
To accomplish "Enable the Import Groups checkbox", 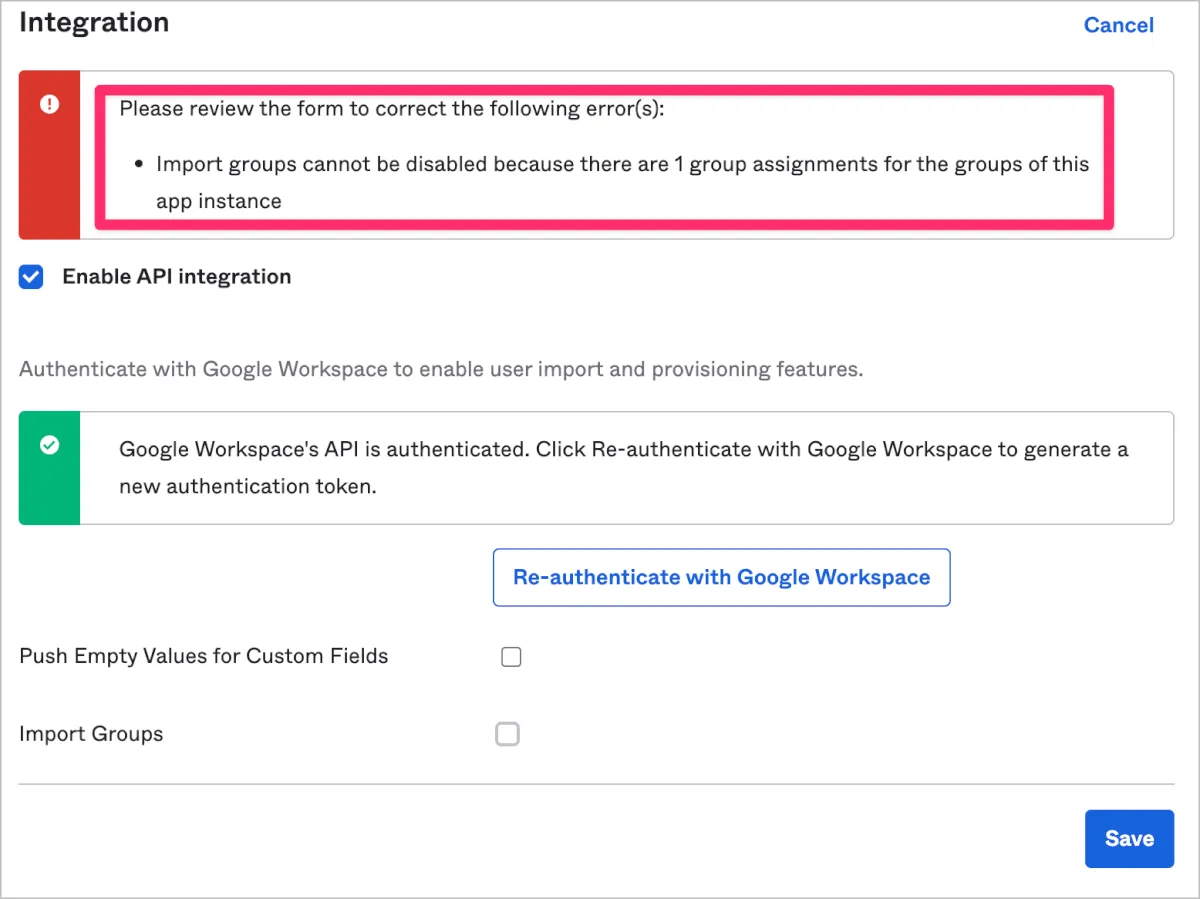I will pyautogui.click(x=508, y=734).
